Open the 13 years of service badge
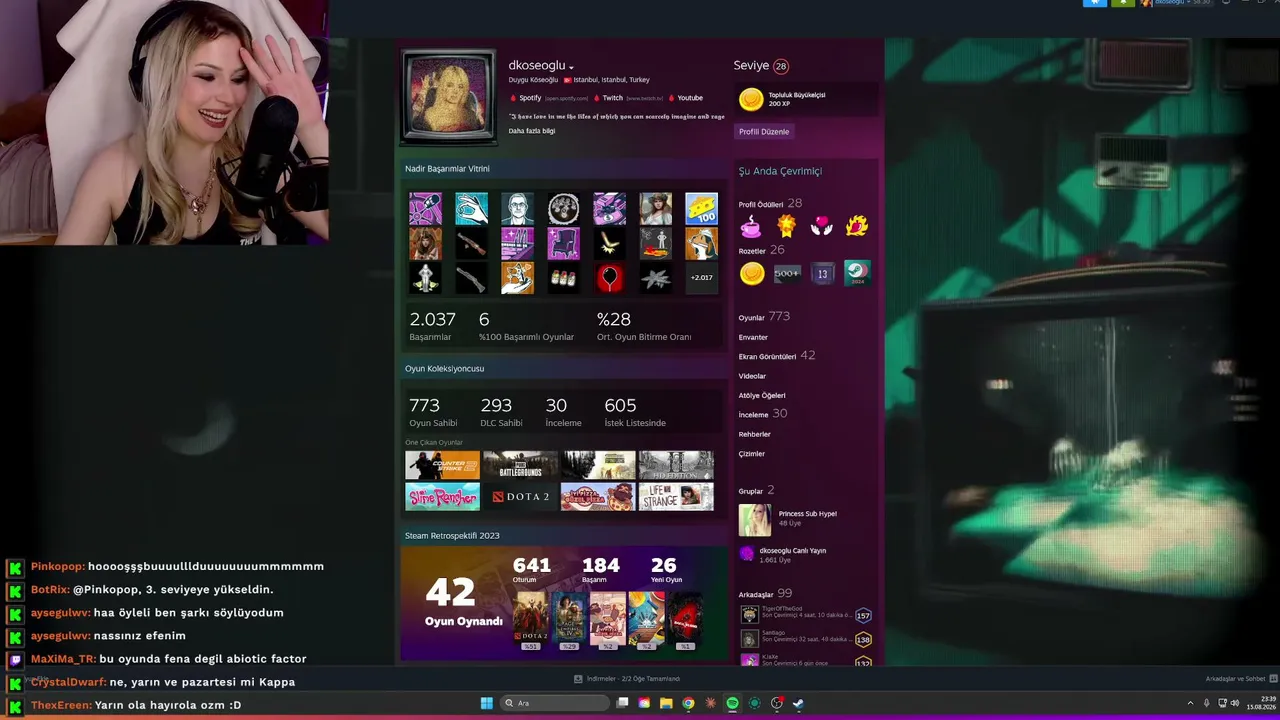The image size is (1280, 720). pos(822,273)
